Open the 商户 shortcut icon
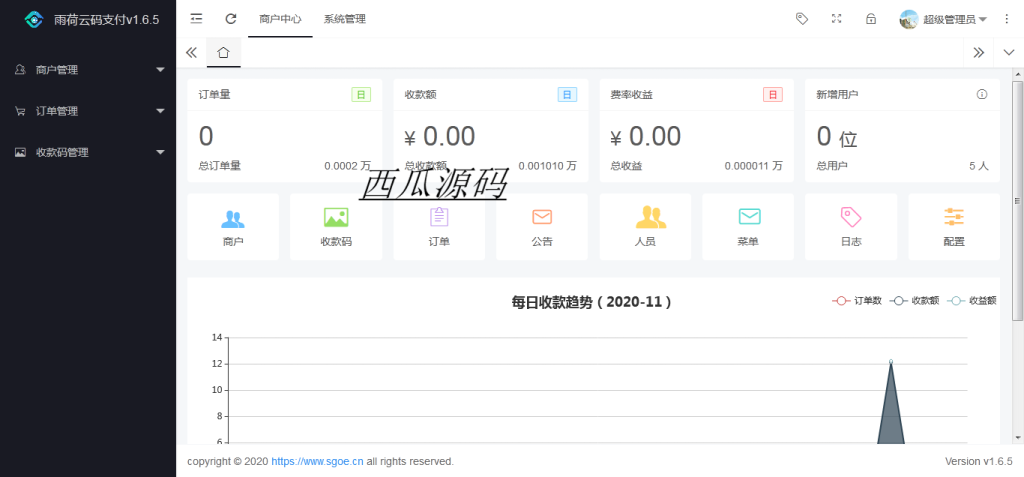The width and height of the screenshot is (1024, 477). (233, 218)
